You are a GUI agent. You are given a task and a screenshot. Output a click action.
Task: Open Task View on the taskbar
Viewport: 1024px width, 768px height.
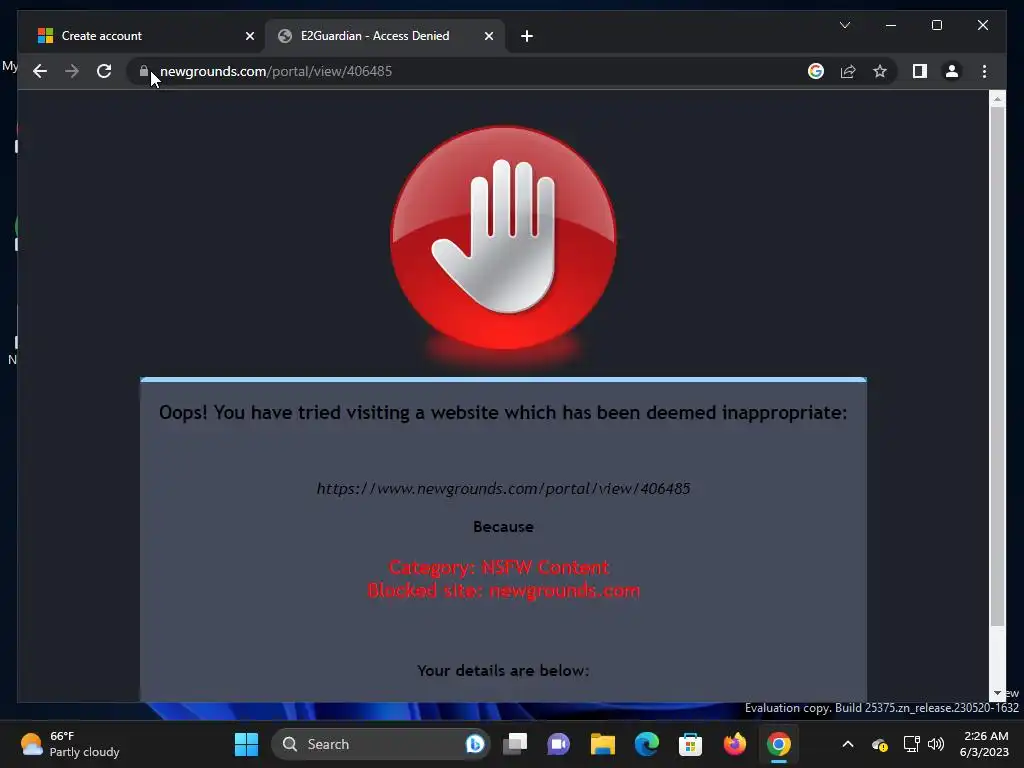515,744
